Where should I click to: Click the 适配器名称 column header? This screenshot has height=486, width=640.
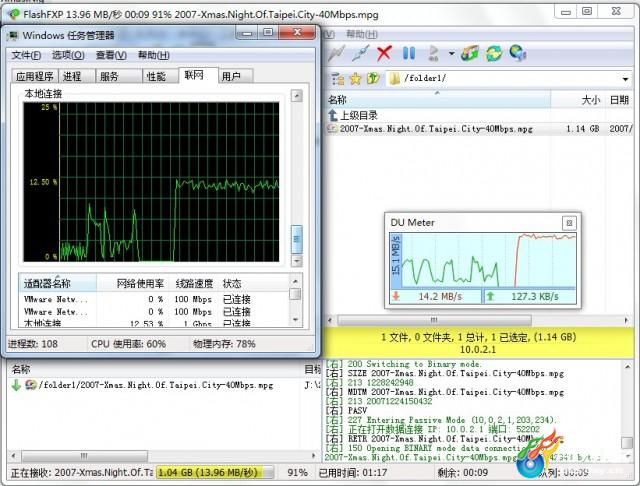pyautogui.click(x=58, y=284)
